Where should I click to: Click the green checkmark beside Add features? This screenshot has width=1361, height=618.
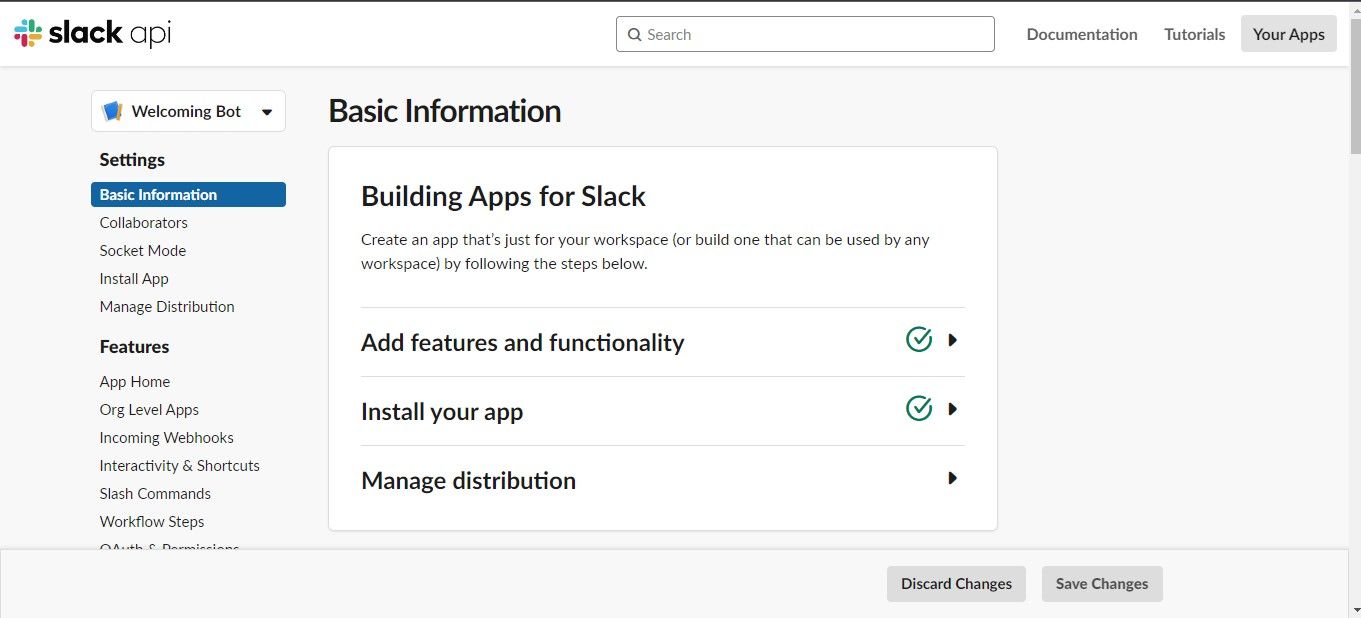918,340
